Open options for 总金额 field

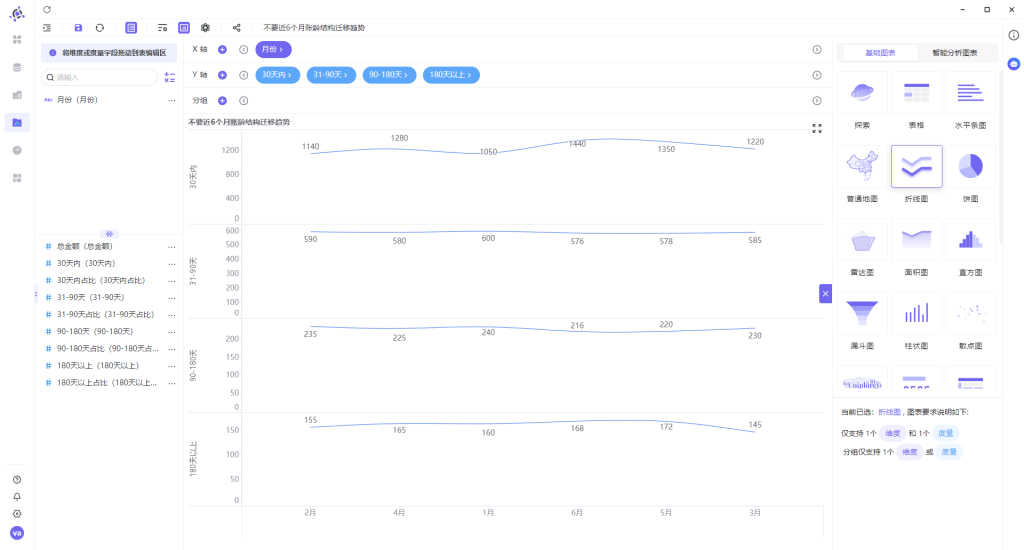[x=172, y=247]
